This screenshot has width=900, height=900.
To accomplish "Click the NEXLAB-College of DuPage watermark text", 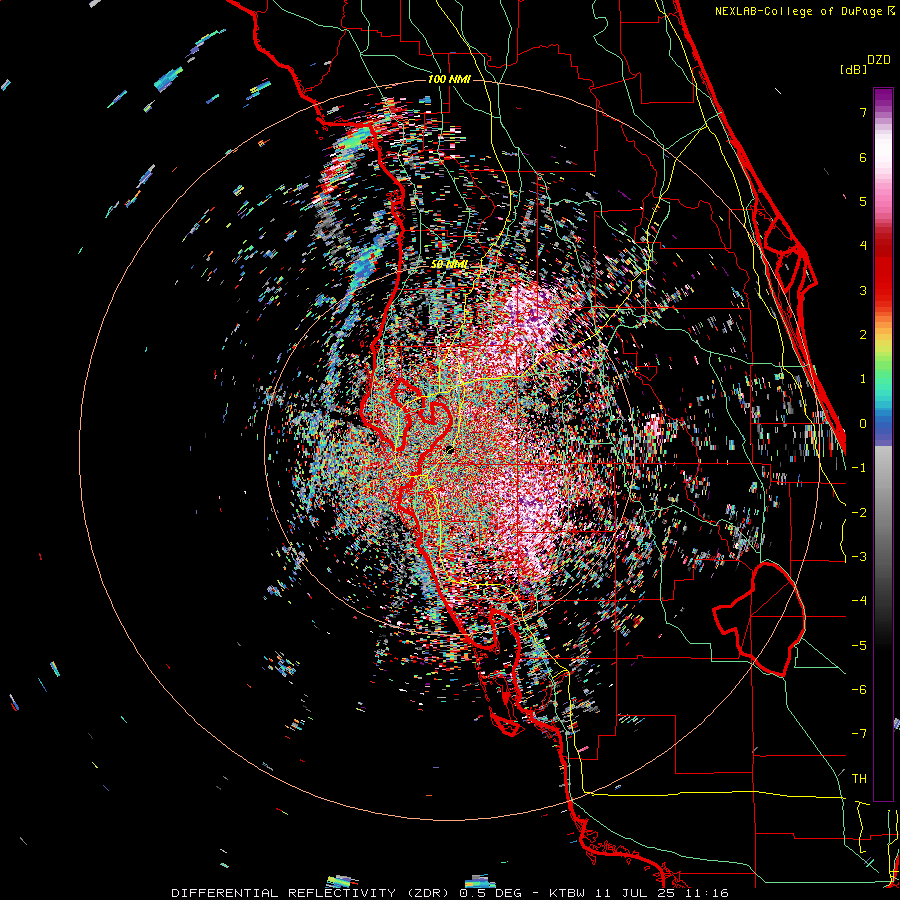I will (799, 11).
